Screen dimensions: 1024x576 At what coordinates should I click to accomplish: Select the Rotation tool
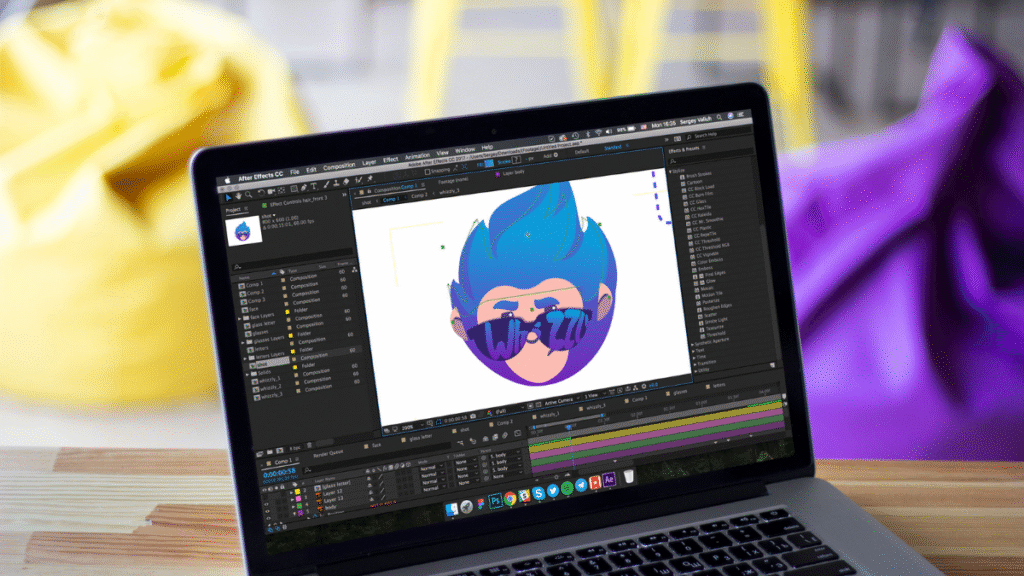261,193
